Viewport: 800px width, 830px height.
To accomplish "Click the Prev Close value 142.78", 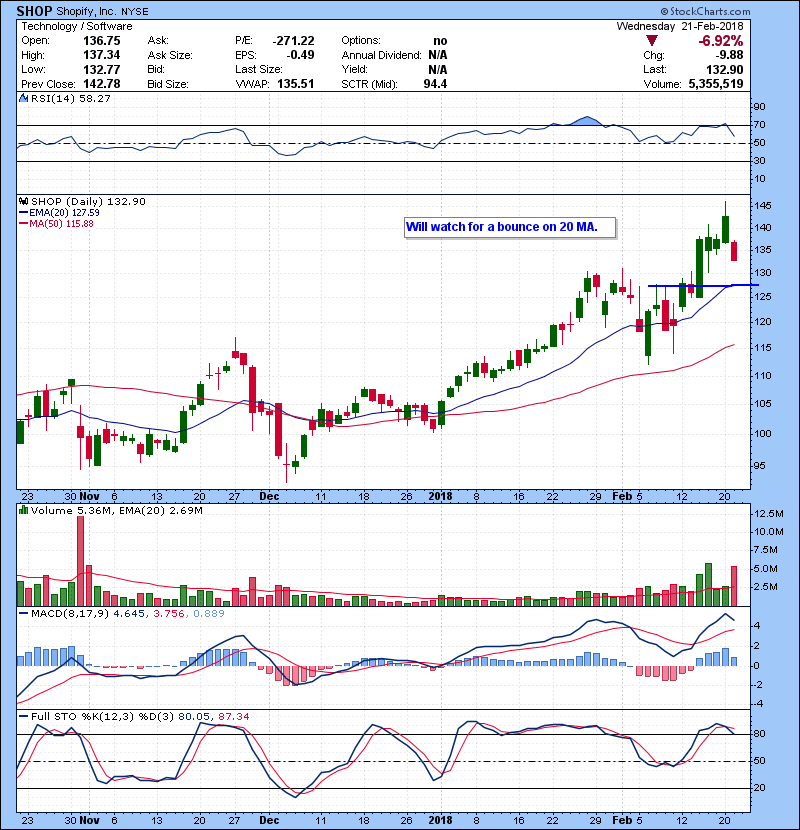I will 102,84.
